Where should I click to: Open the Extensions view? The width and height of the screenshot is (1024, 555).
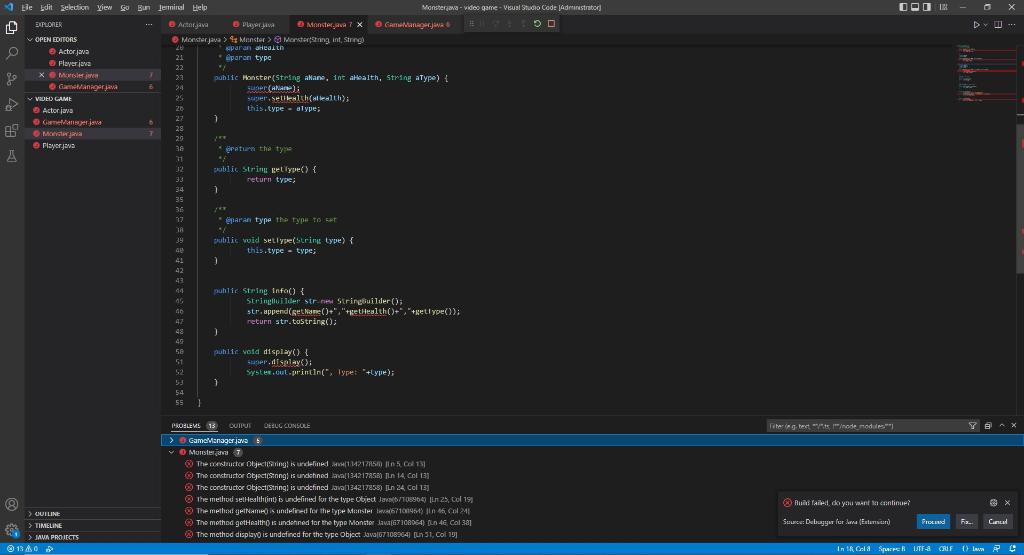tap(12, 130)
